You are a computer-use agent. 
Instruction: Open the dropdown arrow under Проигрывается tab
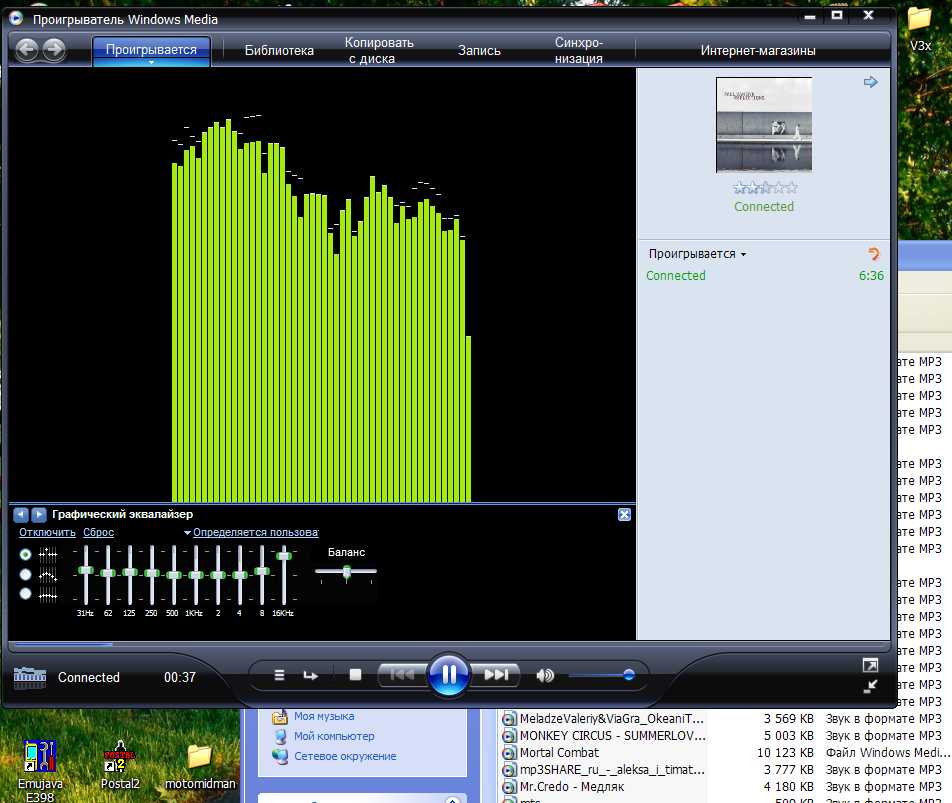point(151,63)
